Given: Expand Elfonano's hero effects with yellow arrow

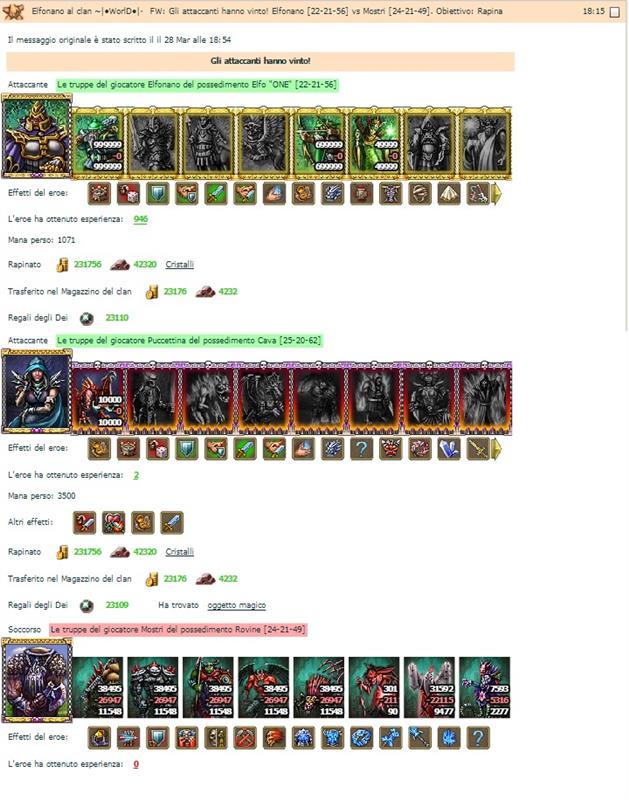Looking at the screenshot, I should 496,194.
